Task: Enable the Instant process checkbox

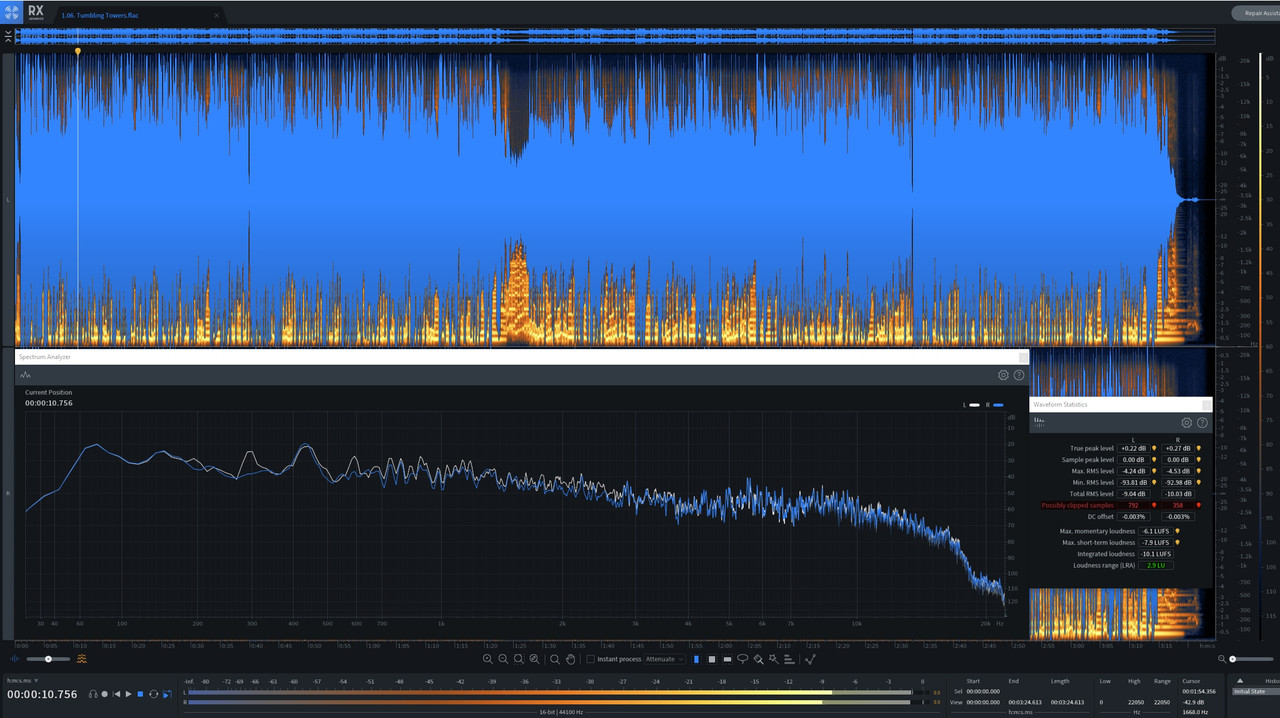Action: (590, 659)
